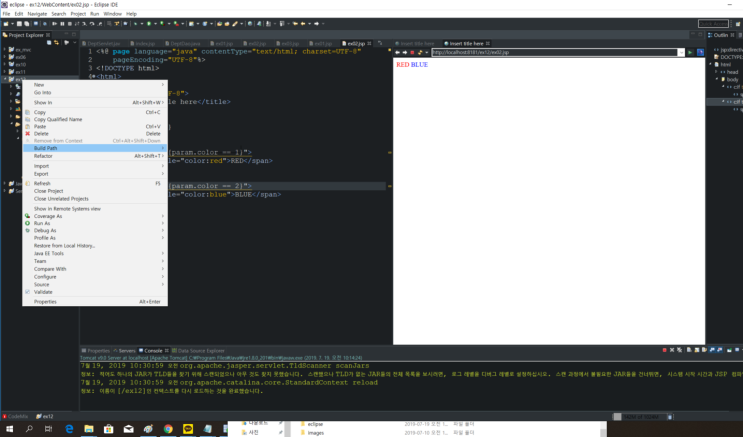Switch to DeptServlet.java editor tab
The height and width of the screenshot is (437, 743).
coord(100,44)
